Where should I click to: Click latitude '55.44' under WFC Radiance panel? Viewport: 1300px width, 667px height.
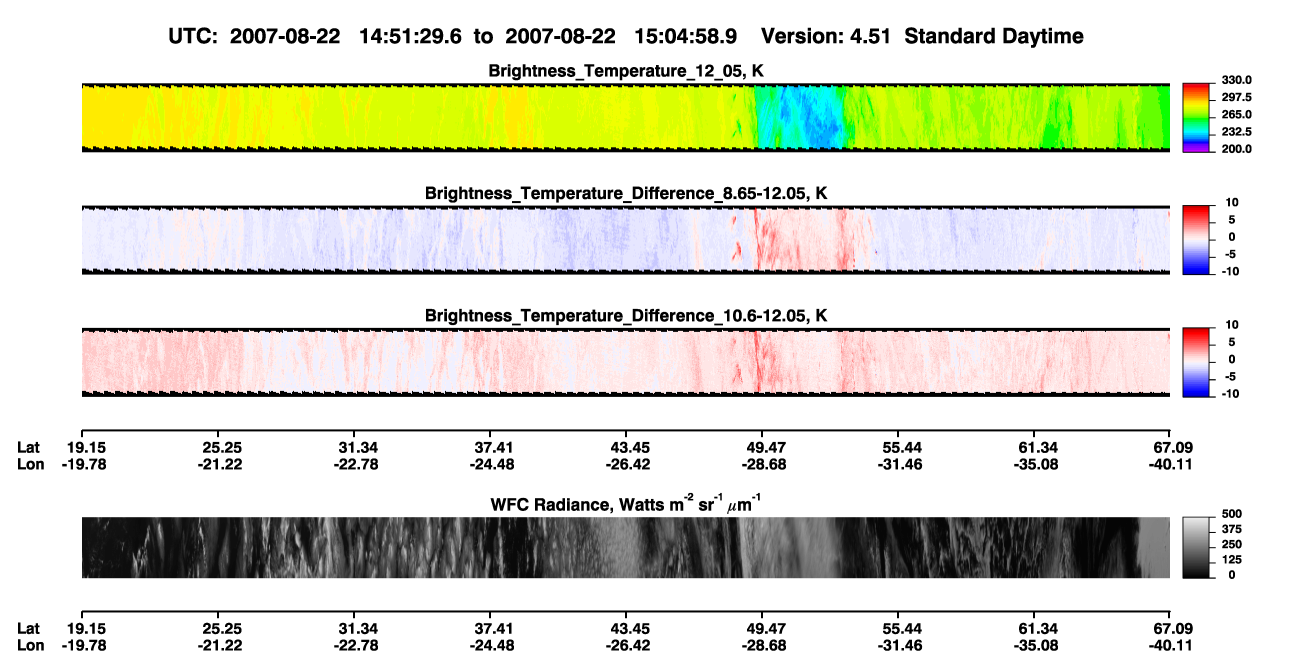pyautogui.click(x=902, y=628)
